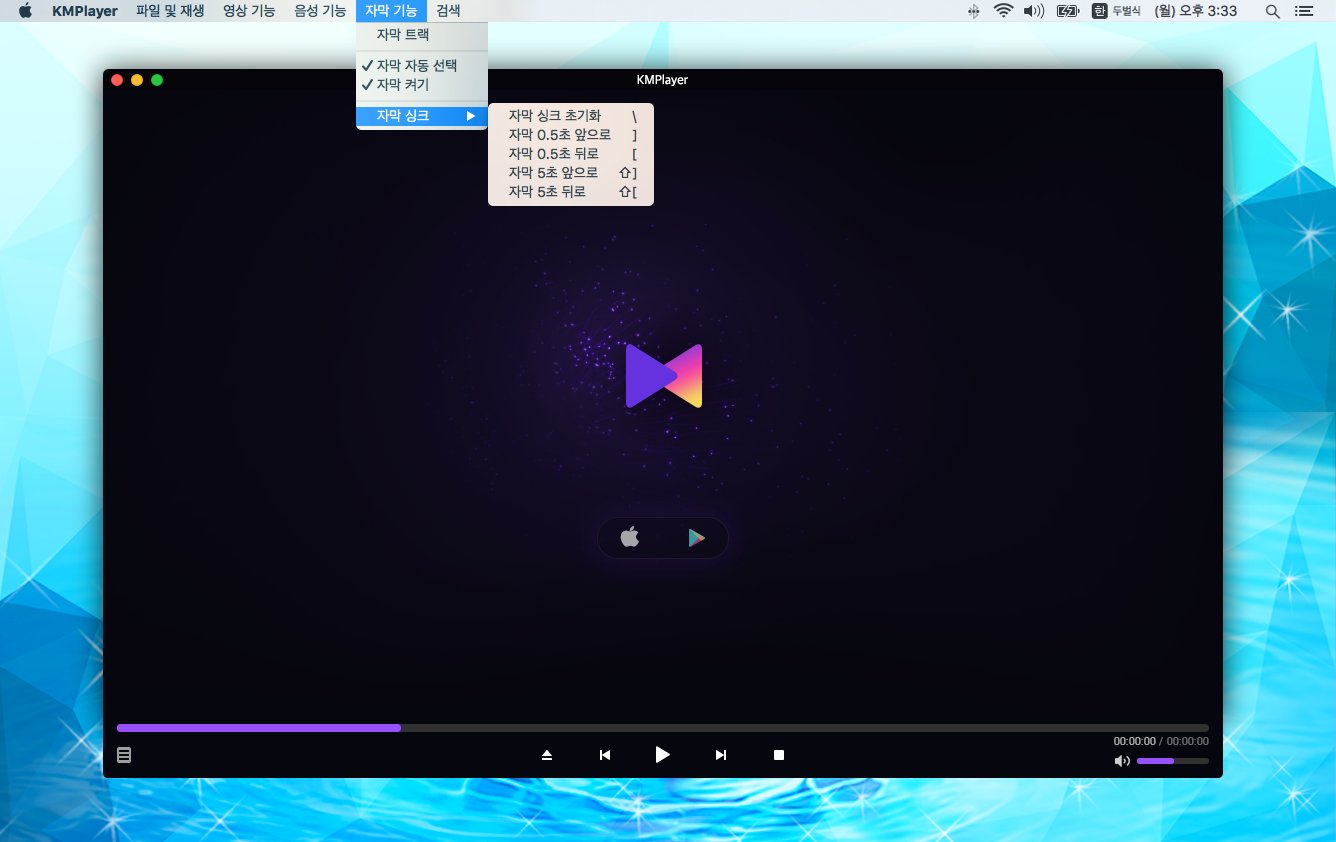Image resolution: width=1336 pixels, height=842 pixels.
Task: Click the Play button in player controls
Action: tap(662, 755)
